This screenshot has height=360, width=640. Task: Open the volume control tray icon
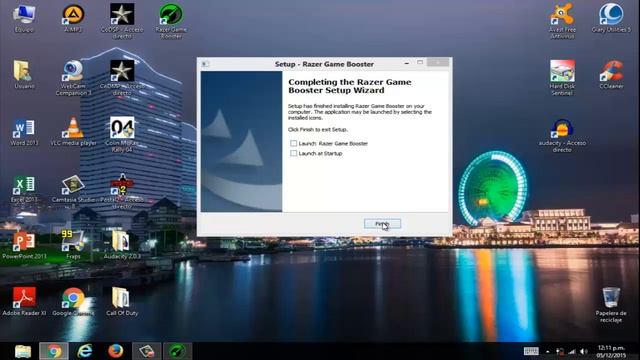(x=584, y=351)
